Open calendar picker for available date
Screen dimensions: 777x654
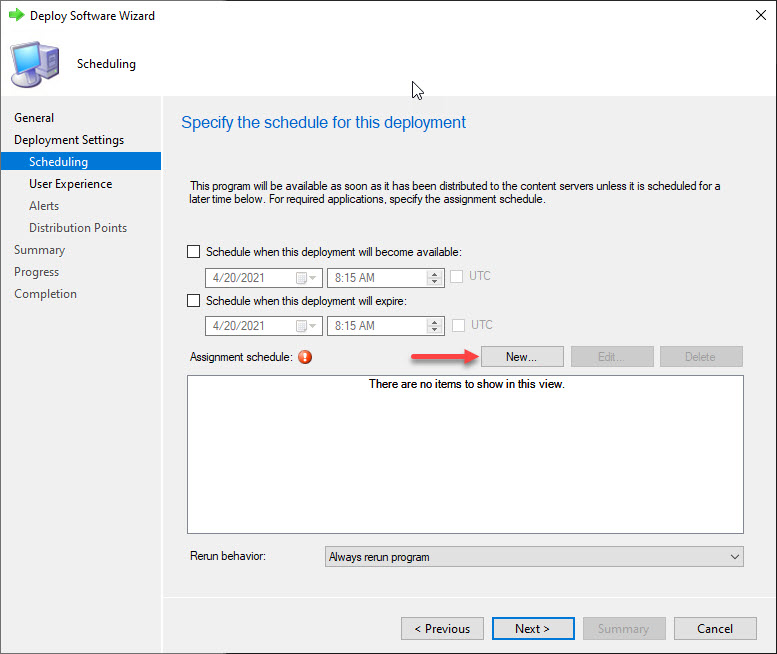(x=306, y=278)
